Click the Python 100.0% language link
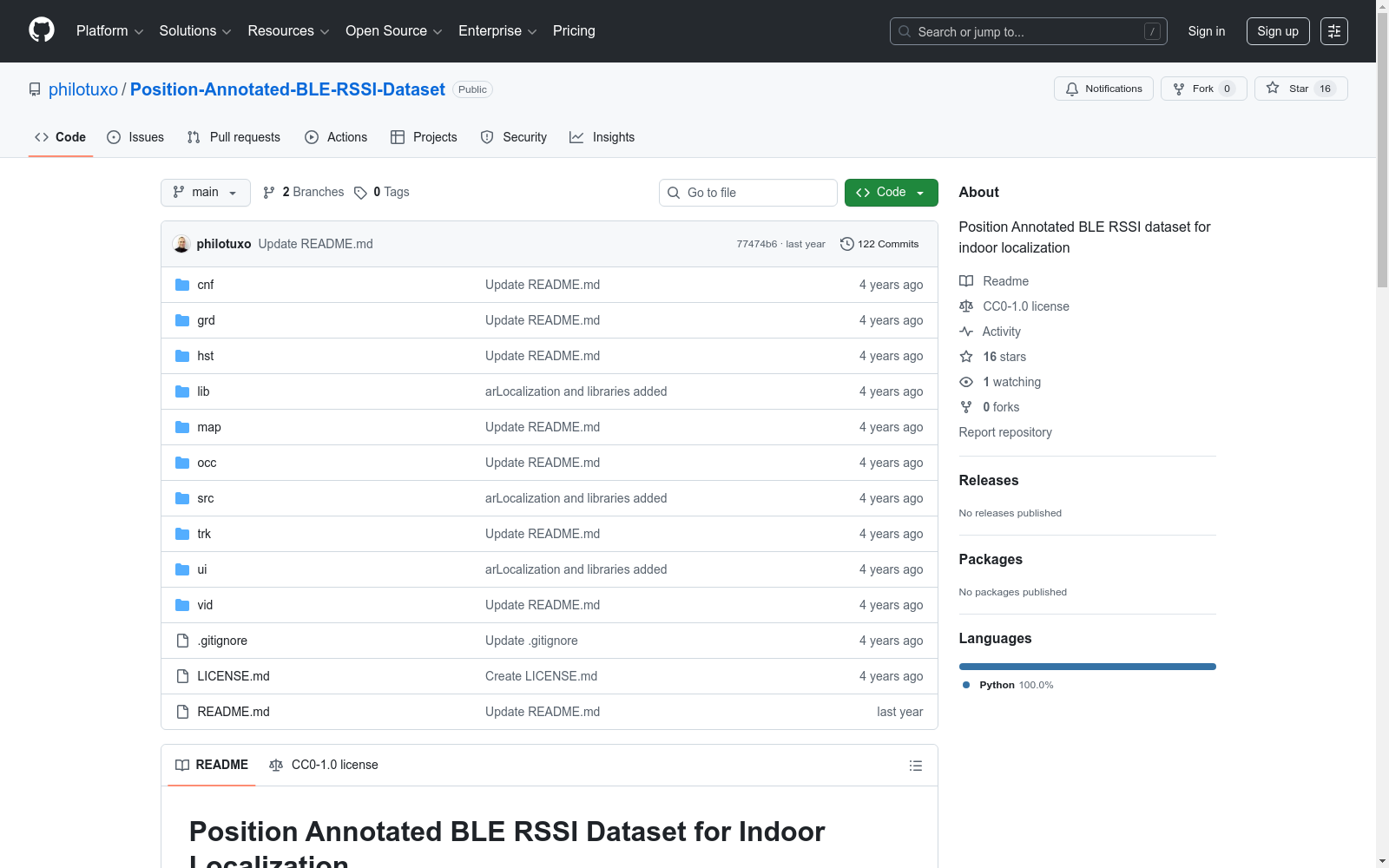The height and width of the screenshot is (868, 1389). [x=1008, y=685]
